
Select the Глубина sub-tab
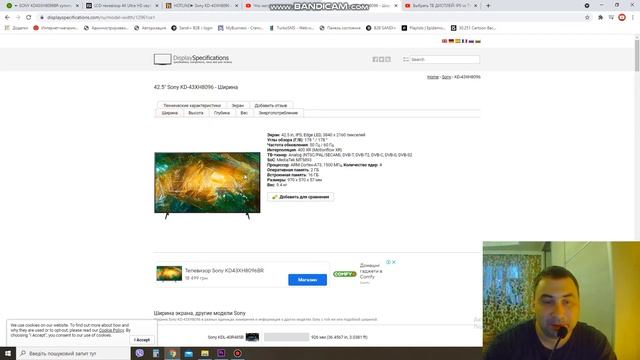coord(222,113)
